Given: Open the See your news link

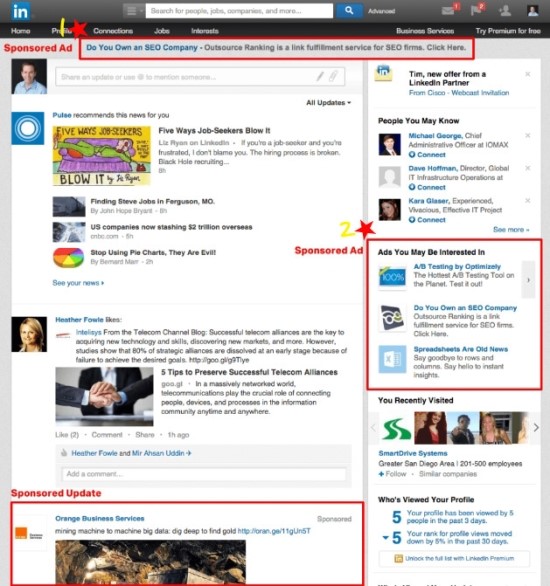Looking at the screenshot, I should point(78,283).
